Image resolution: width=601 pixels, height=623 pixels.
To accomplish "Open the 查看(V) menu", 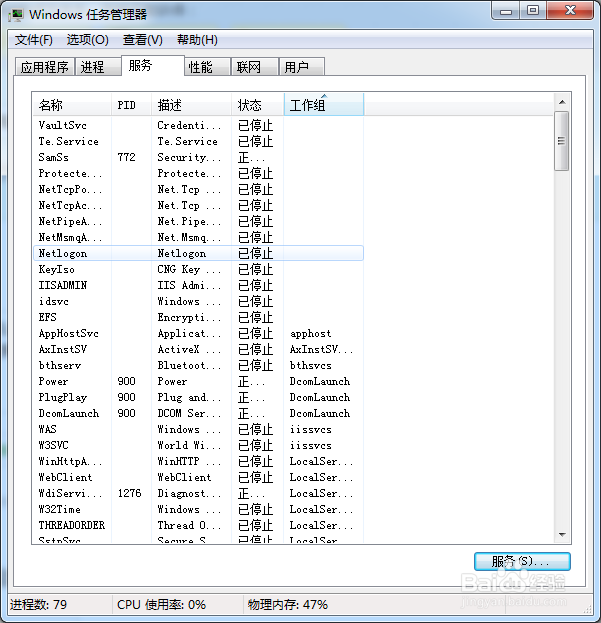I will [x=143, y=40].
